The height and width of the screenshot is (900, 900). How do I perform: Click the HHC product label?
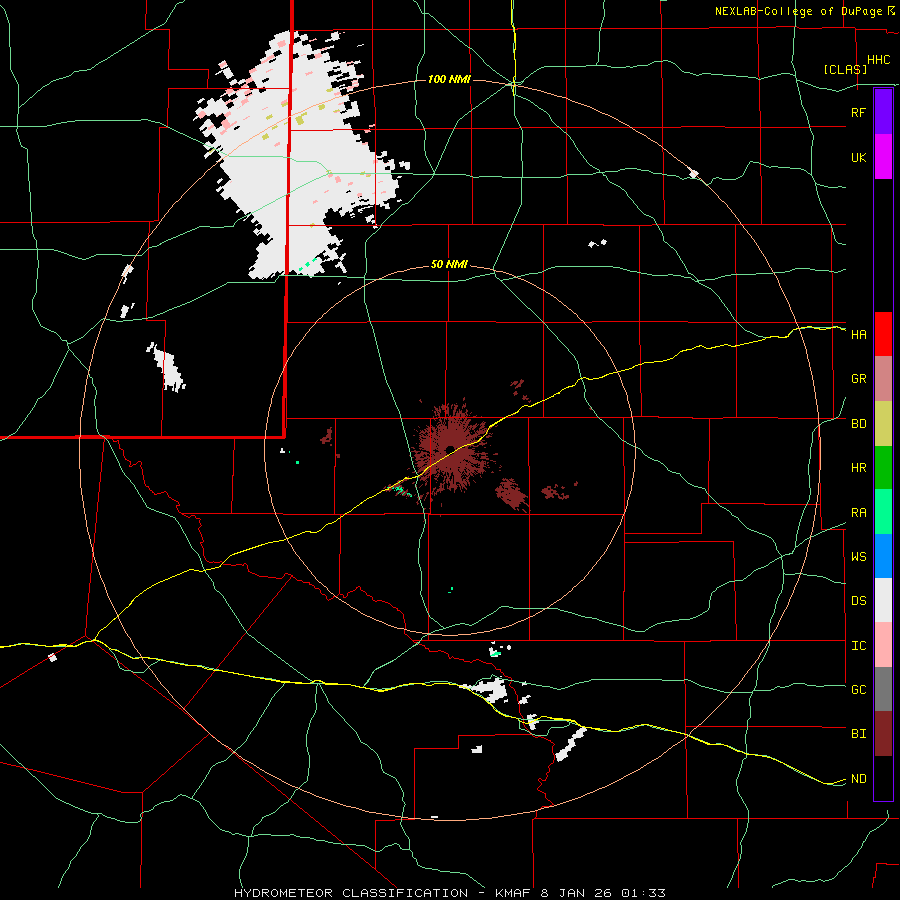[x=879, y=60]
